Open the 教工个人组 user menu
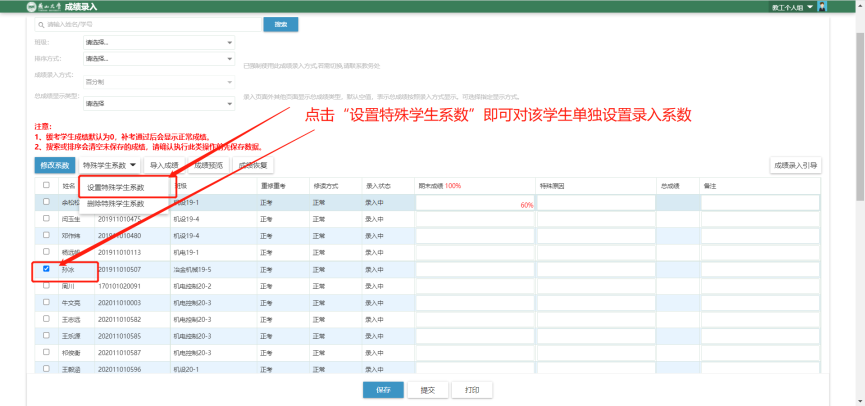Viewport: 865px width, 406px height. [x=791, y=7]
